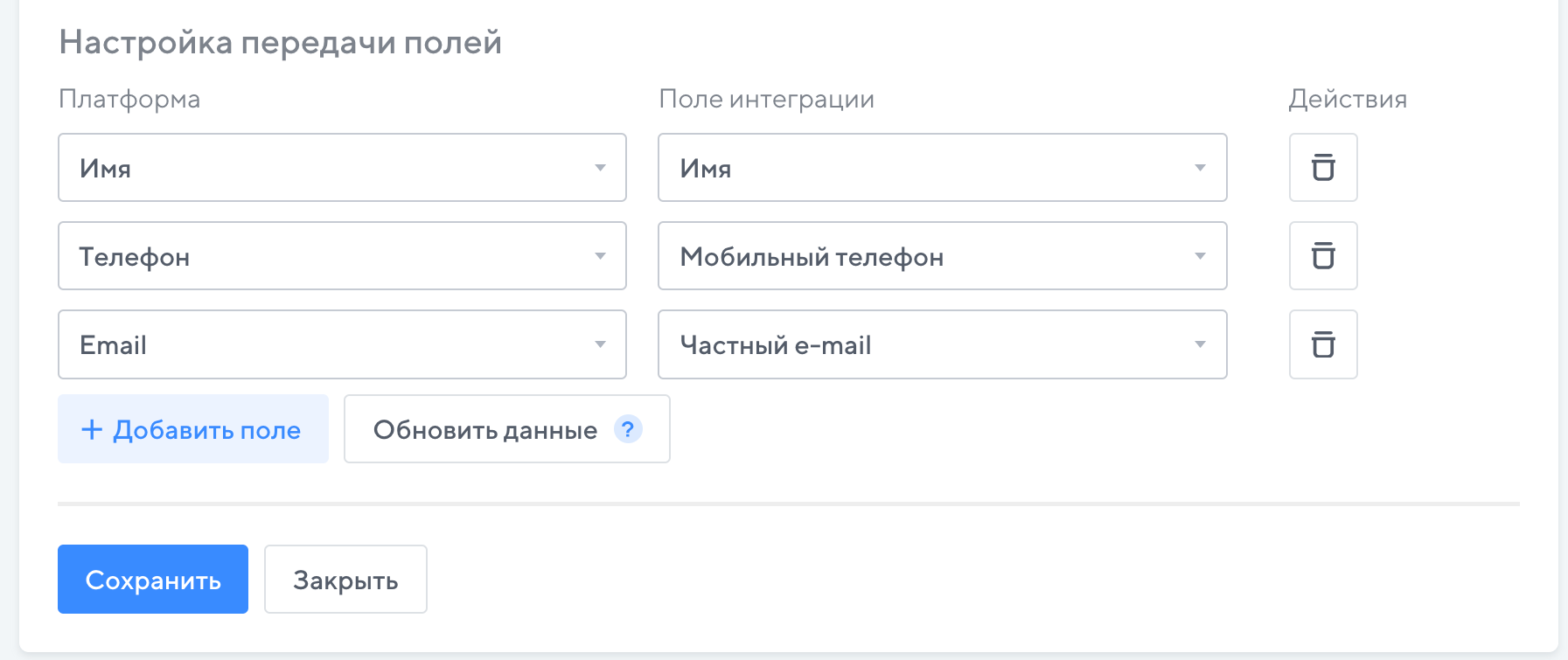1568x660 pixels.
Task: Click the arrow of the Имя integration dropdown
Action: [1200, 168]
